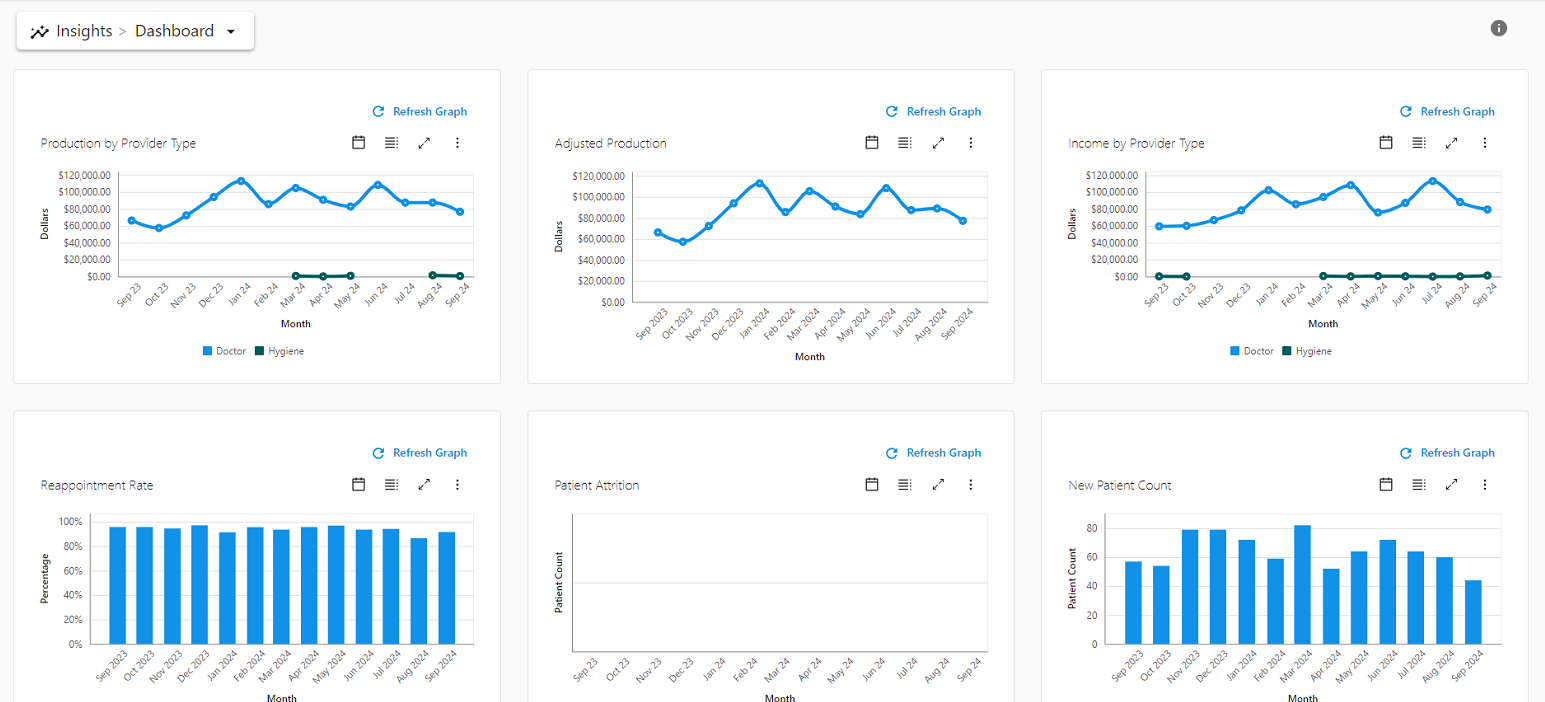Open the info icon in the top right corner
1545x702 pixels.
point(1498,28)
